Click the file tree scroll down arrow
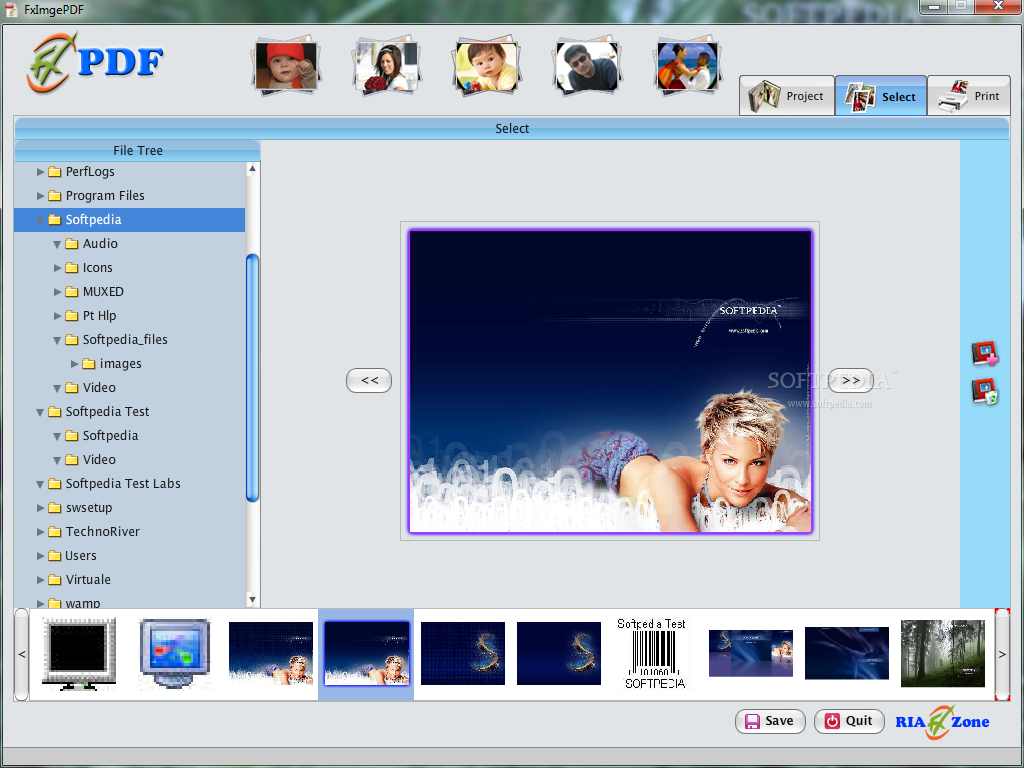The image size is (1024, 768). [x=252, y=600]
